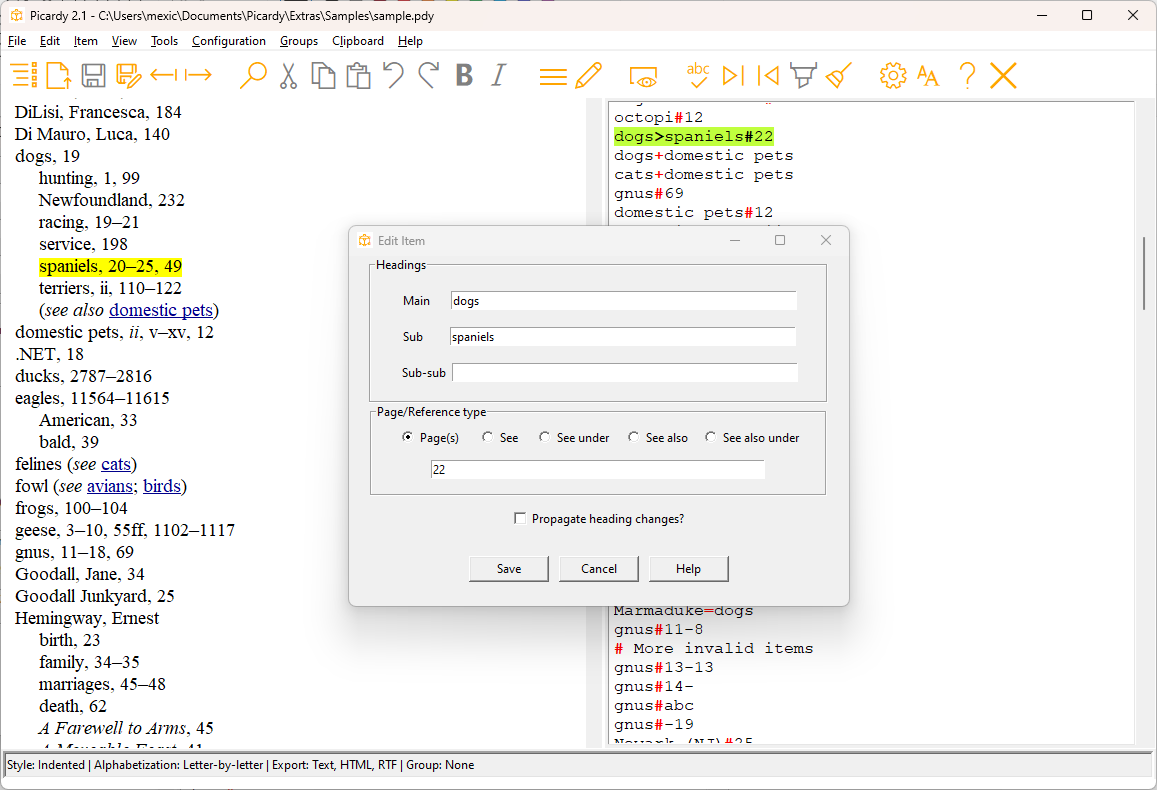
Task: Click the filter funnel icon
Action: coord(803,75)
